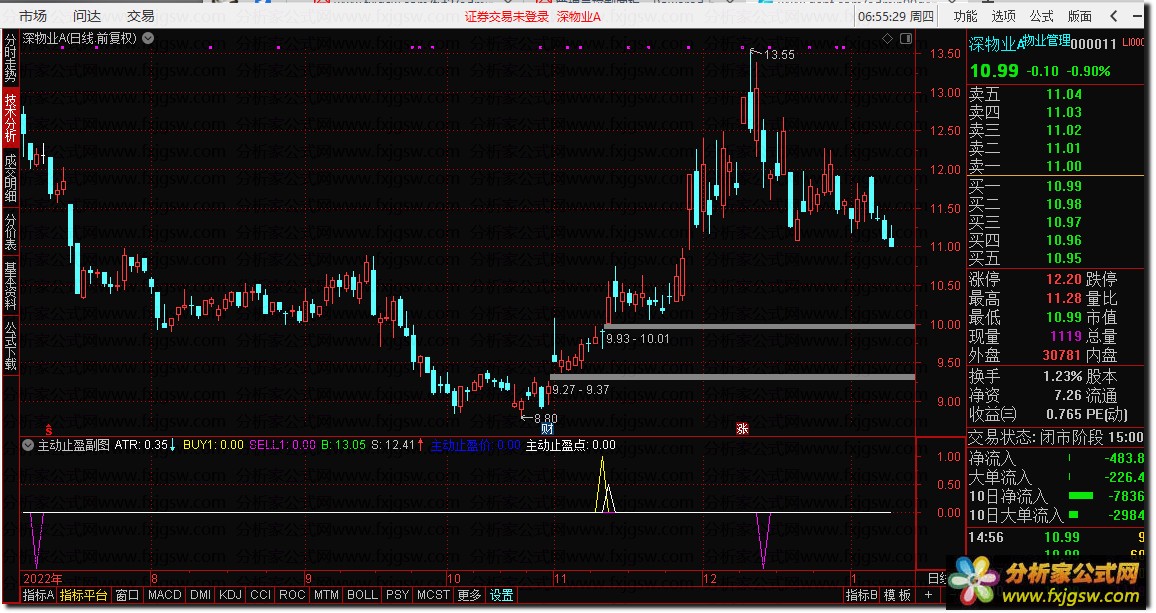
Task: Click the 最高 value 11.28
Action: 1064,299
